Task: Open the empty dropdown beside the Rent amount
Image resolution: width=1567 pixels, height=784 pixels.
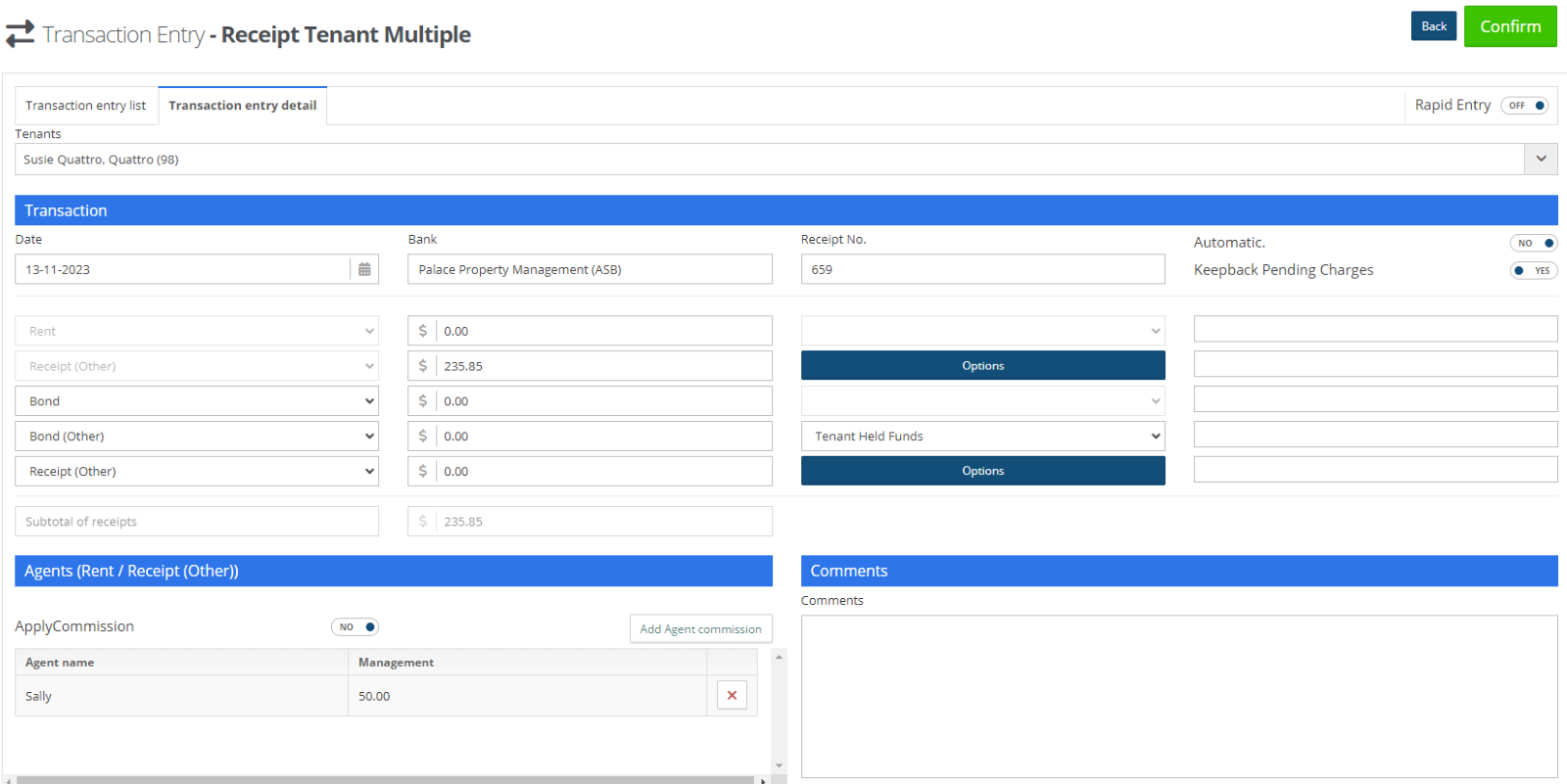Action: click(983, 331)
